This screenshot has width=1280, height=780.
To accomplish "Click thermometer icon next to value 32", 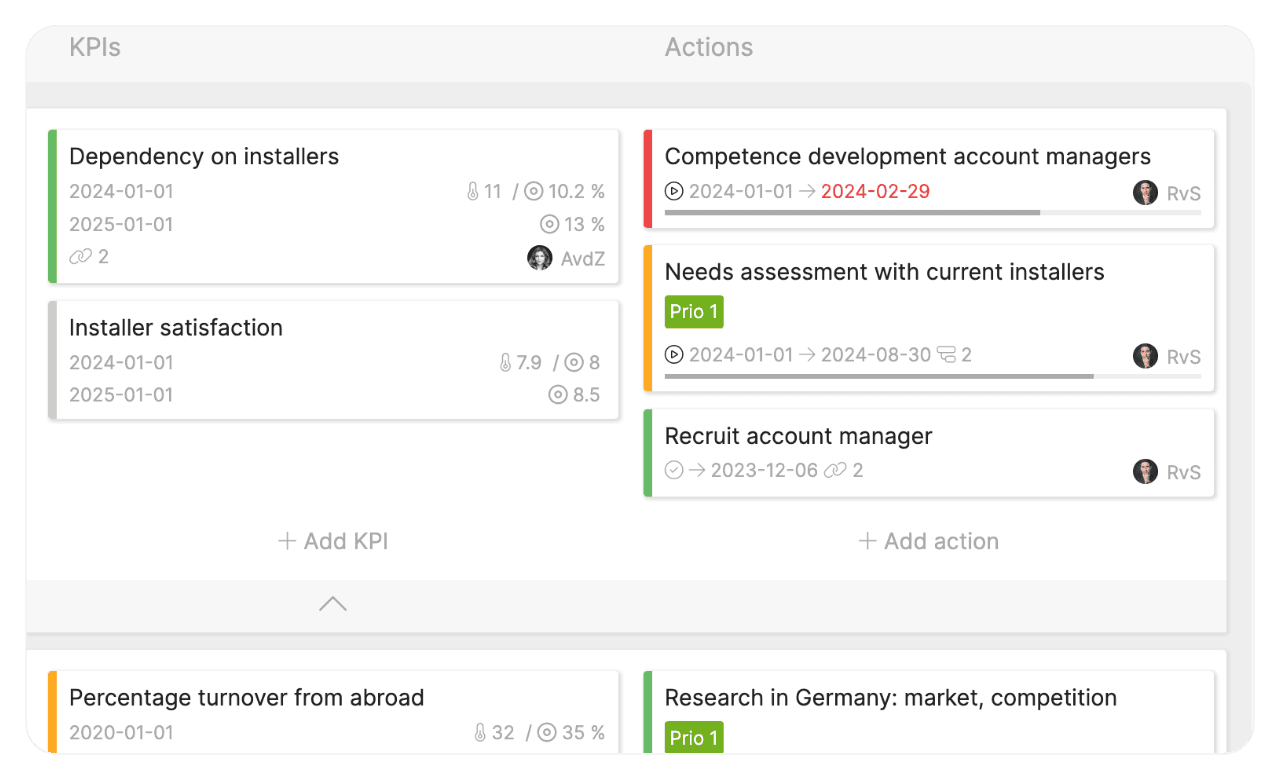I will (481, 733).
